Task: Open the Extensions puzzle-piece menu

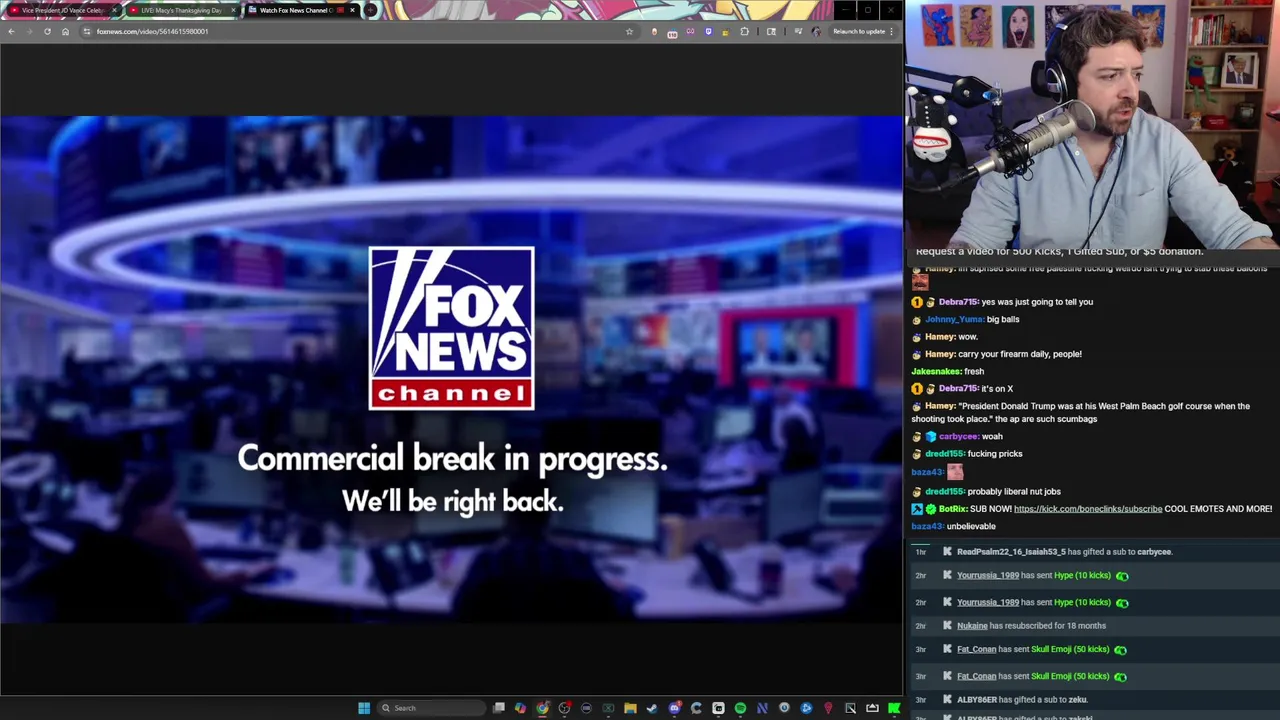Action: click(744, 31)
